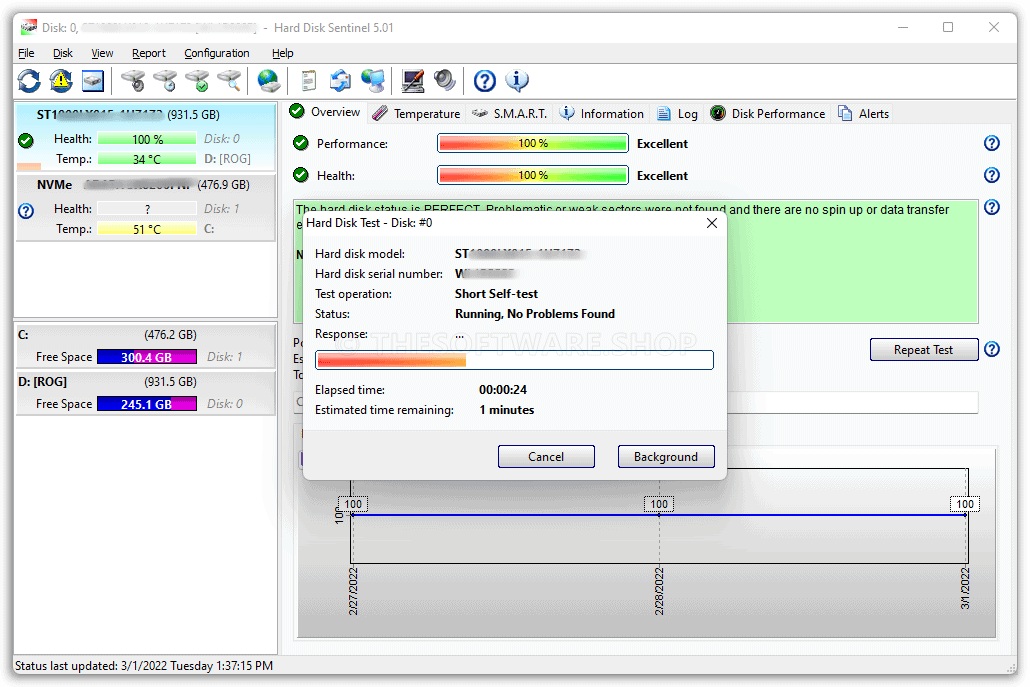Click the unknown-status question icon for NVMe disk
Viewport: 1030px width, 687px height.
point(26,211)
